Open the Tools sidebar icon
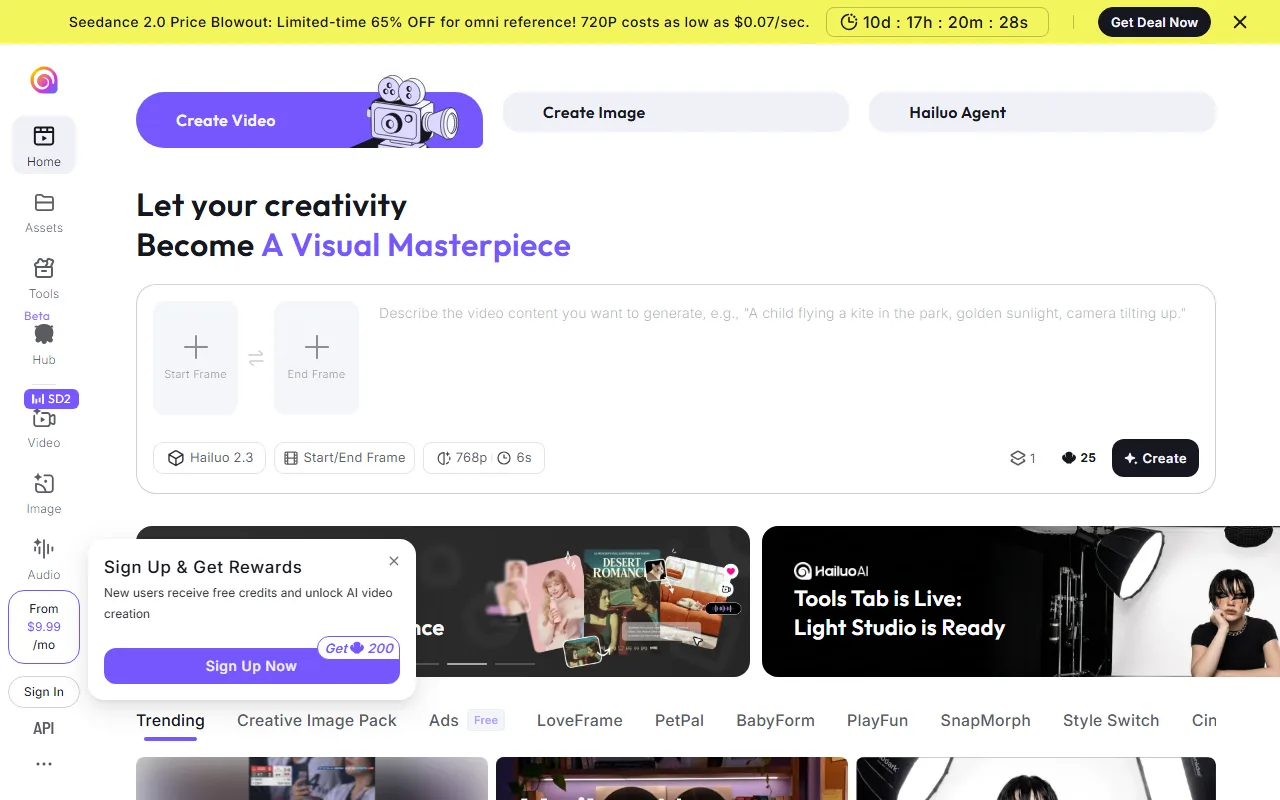 (x=44, y=268)
